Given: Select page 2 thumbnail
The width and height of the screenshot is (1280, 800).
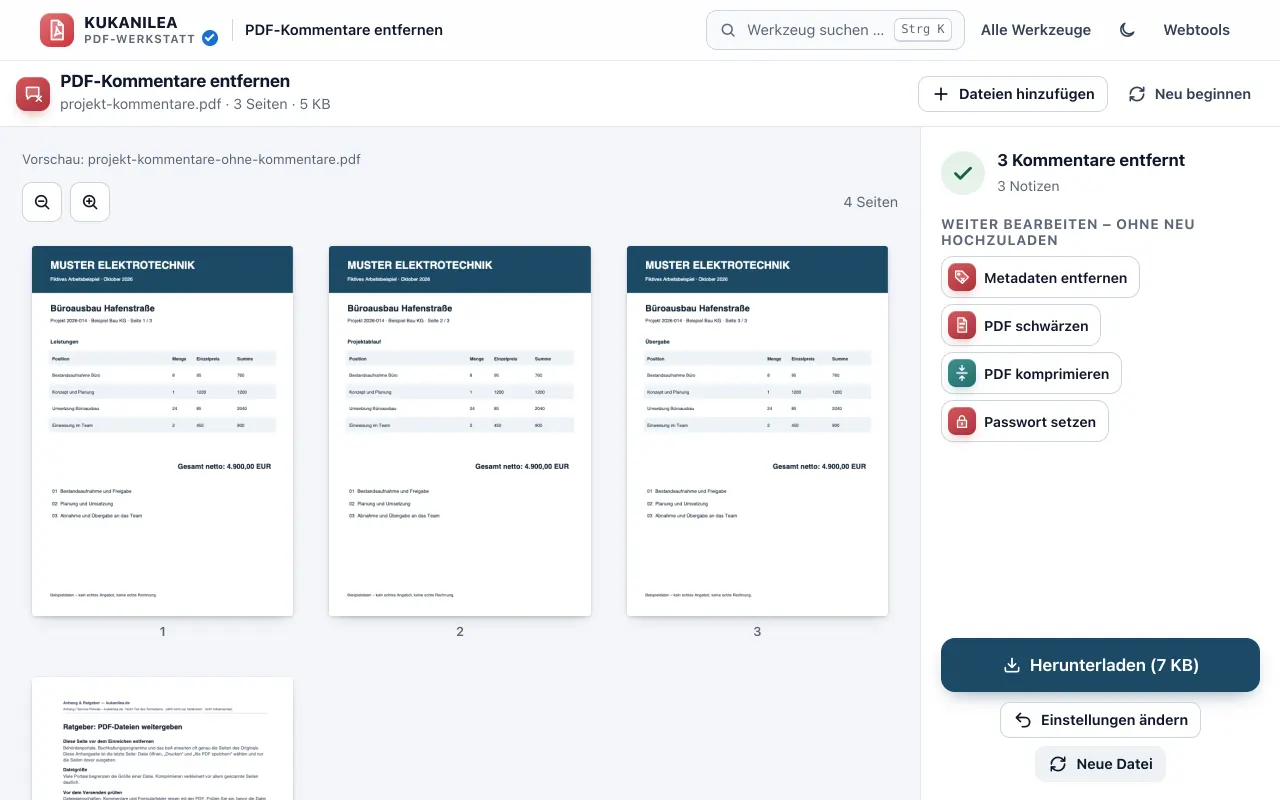Looking at the screenshot, I should (x=460, y=431).
